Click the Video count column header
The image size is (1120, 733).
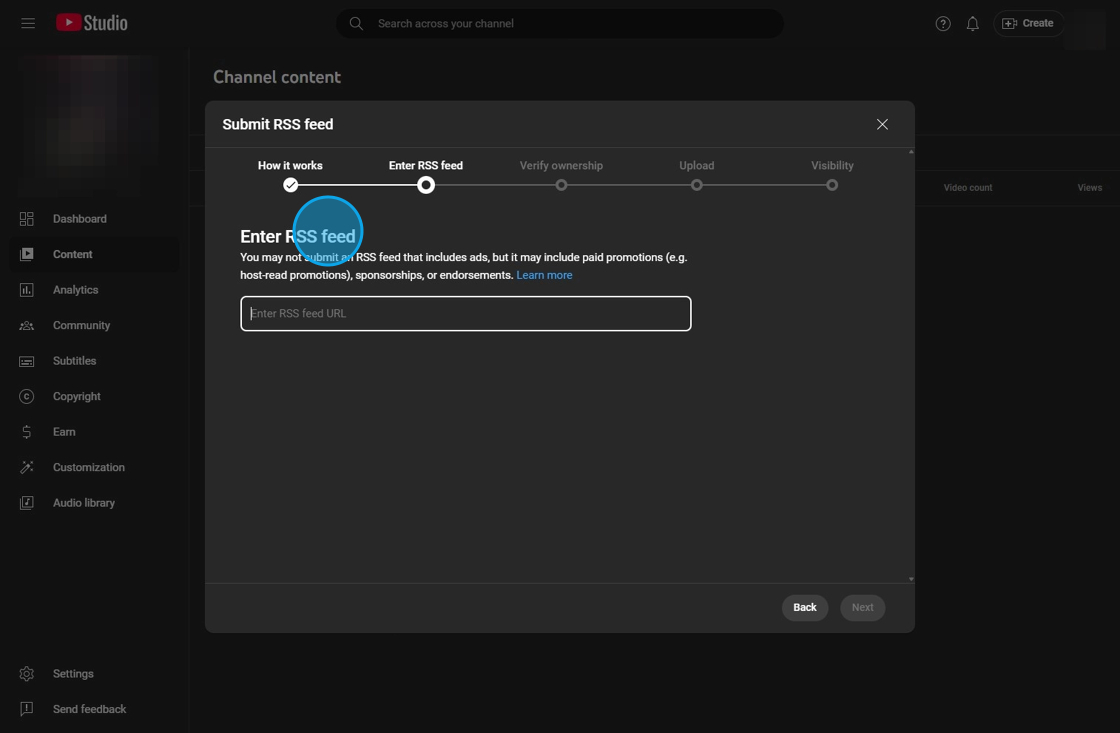click(x=967, y=188)
